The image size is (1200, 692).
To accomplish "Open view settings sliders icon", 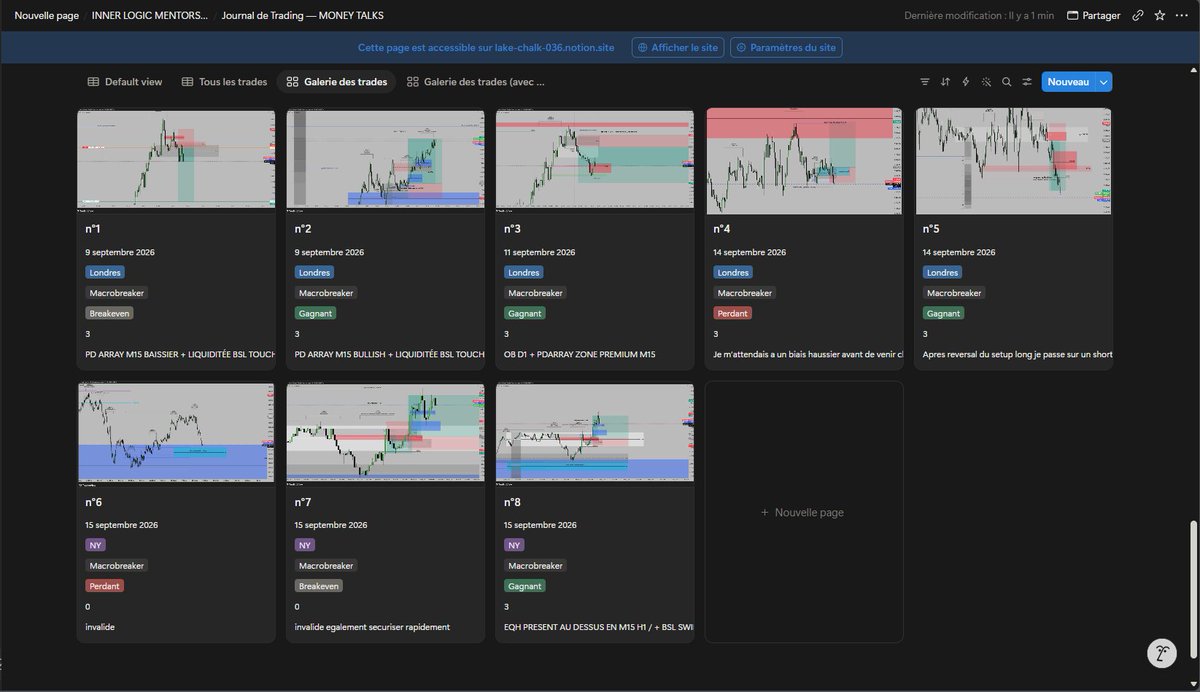I will pos(1027,82).
